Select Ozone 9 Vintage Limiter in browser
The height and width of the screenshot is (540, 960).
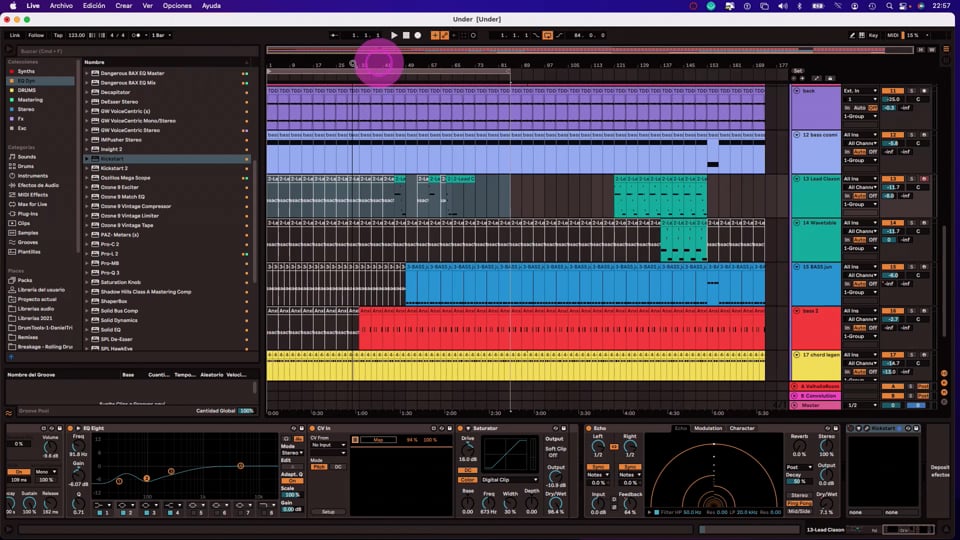129,216
